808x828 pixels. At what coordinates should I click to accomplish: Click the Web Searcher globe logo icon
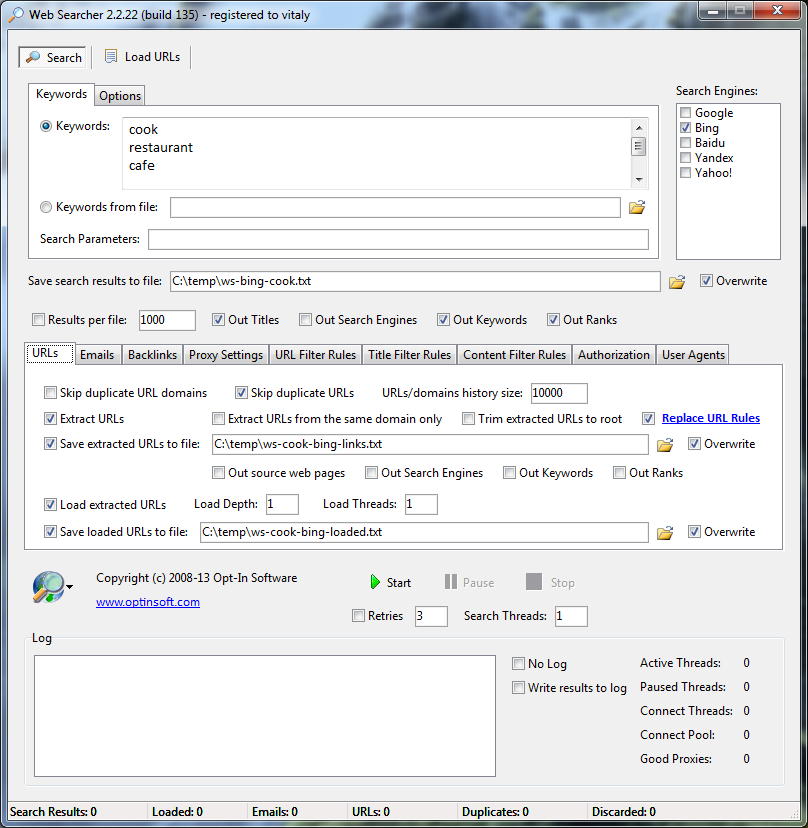tap(48, 587)
